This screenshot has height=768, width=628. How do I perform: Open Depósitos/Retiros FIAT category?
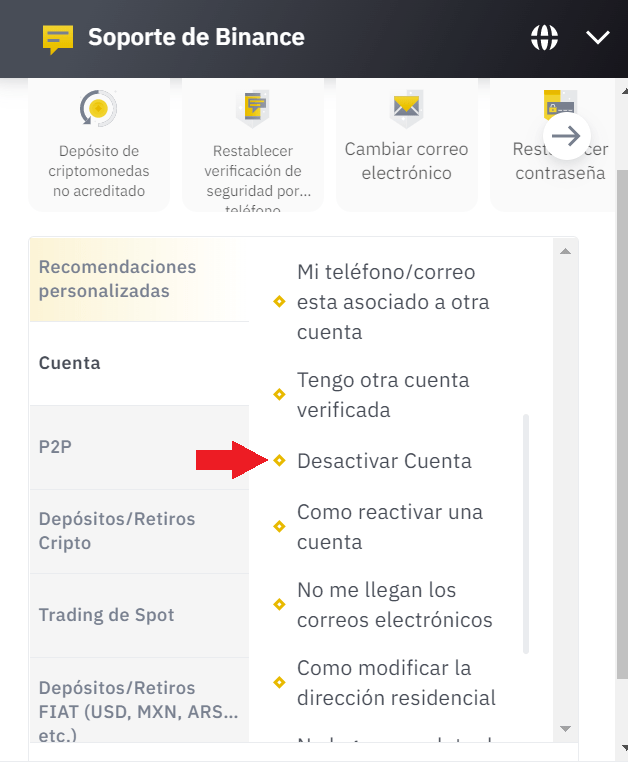(139, 699)
